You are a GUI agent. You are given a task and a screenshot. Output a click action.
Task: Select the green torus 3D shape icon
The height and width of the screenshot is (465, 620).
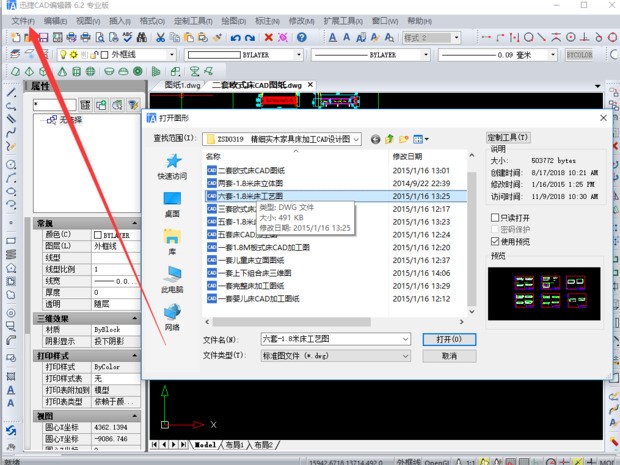click(138, 72)
